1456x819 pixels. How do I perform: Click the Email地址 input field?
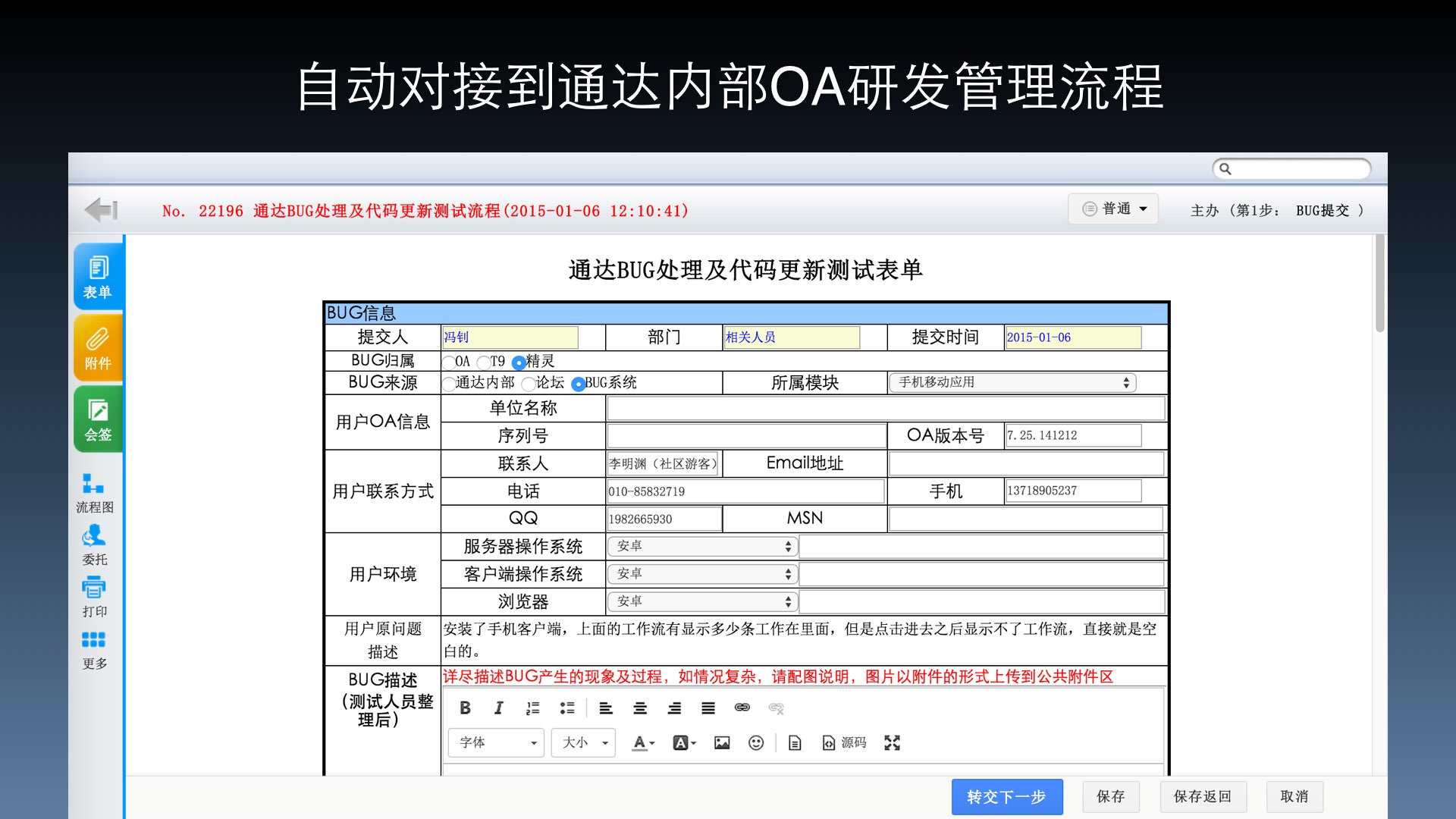pyautogui.click(x=1027, y=463)
